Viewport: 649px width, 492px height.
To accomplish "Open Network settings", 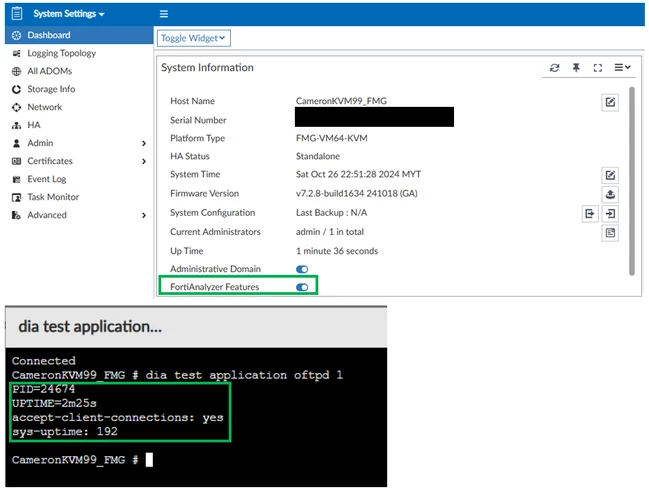I will pos(79,107).
